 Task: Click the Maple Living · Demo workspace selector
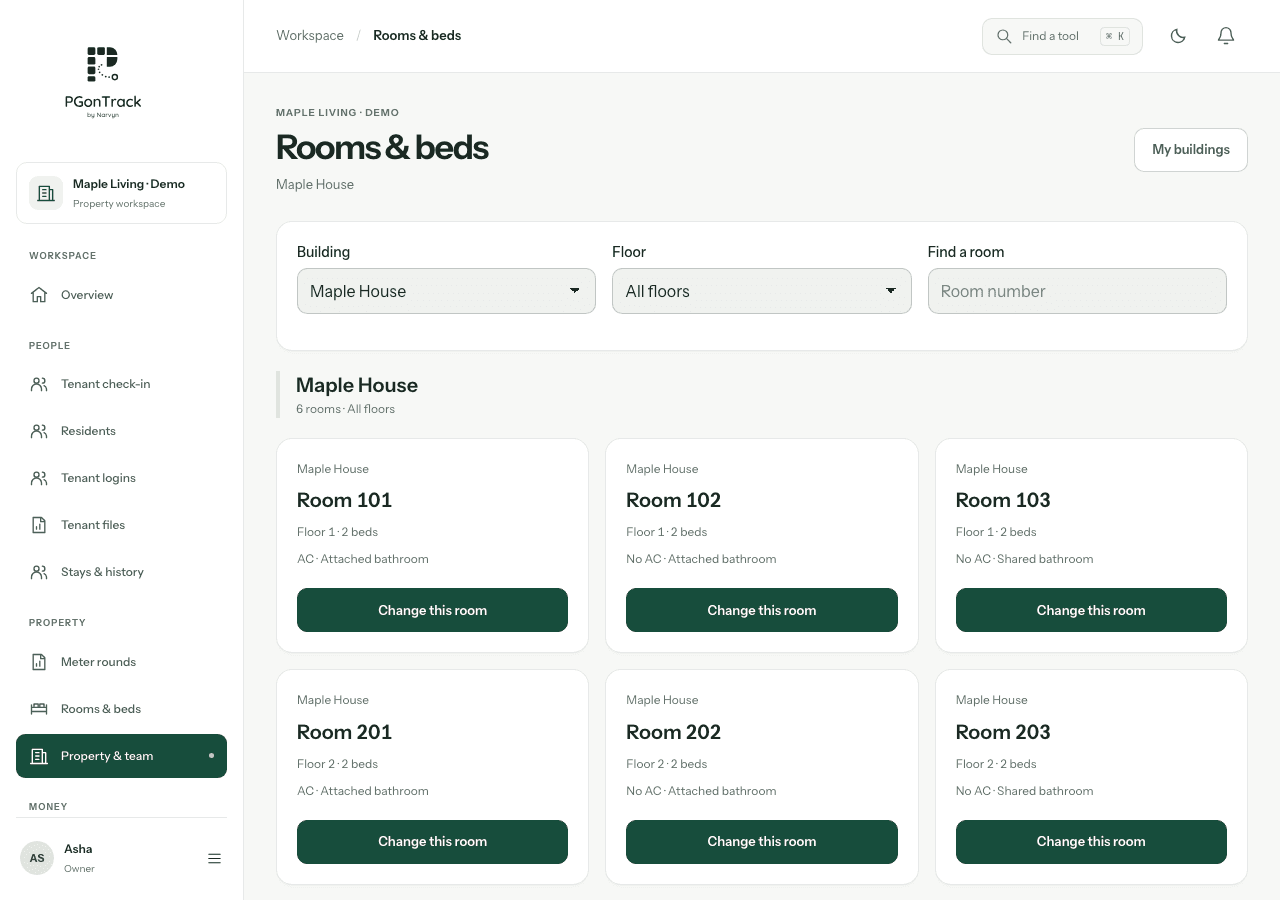121,193
